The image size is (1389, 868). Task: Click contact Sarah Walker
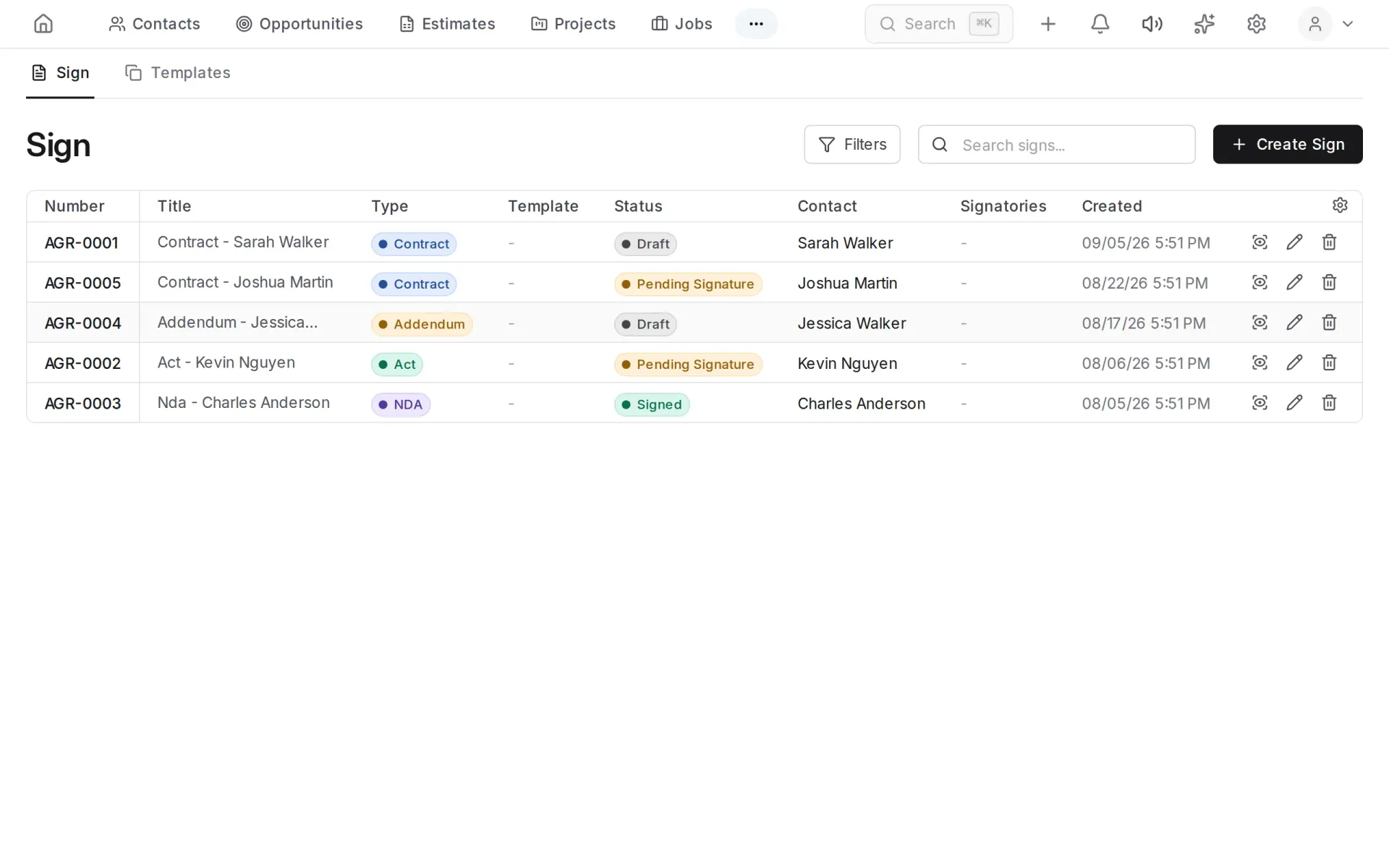845,243
